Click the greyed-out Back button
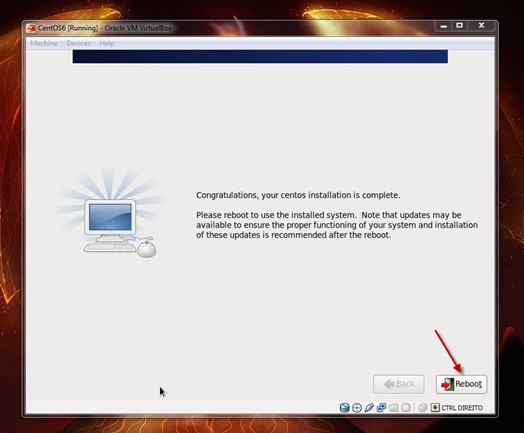 [x=399, y=384]
